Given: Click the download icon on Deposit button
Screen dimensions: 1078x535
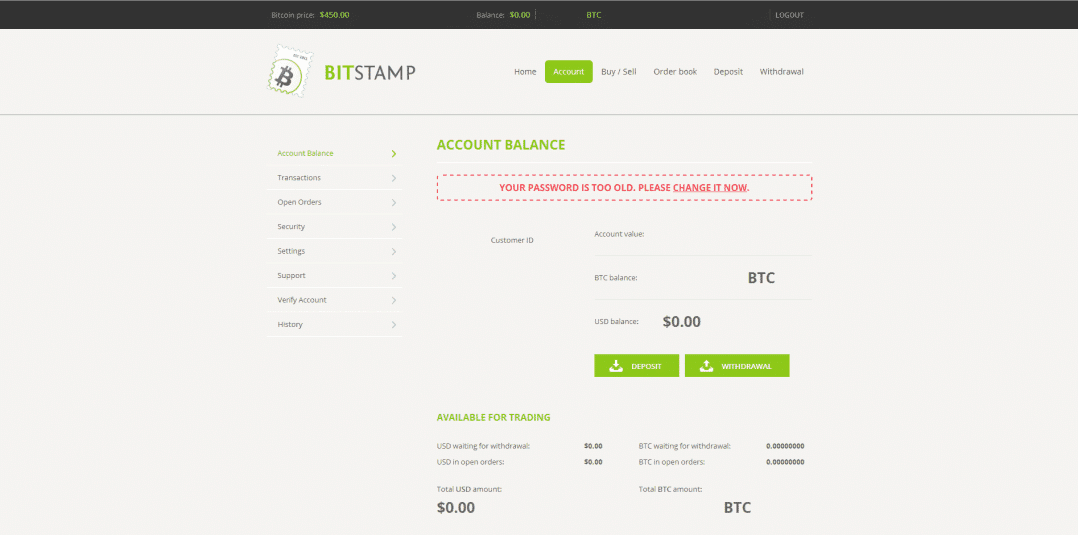Looking at the screenshot, I should point(616,366).
